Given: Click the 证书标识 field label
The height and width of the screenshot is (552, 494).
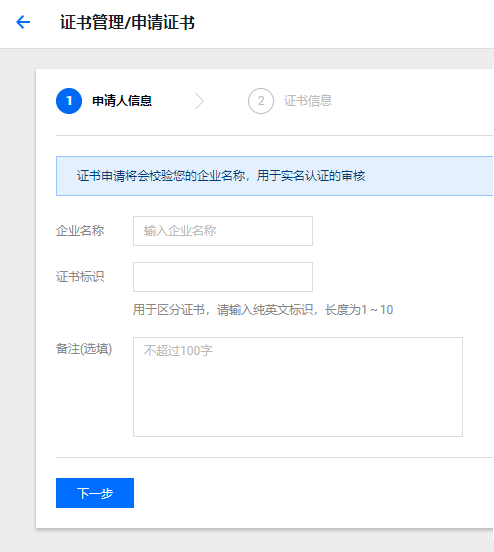Looking at the screenshot, I should pyautogui.click(x=80, y=277).
